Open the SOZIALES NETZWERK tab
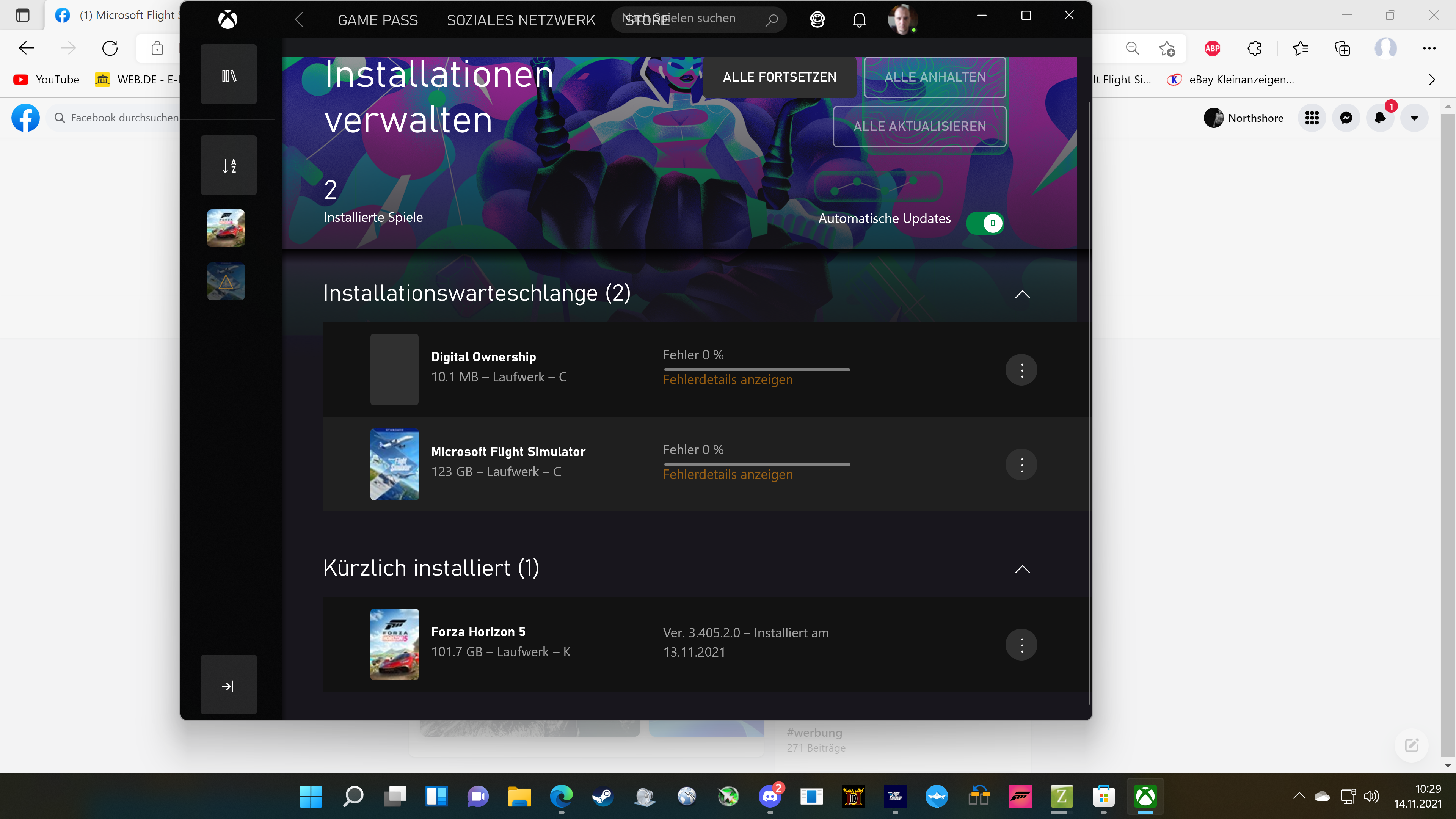This screenshot has height=819, width=1456. 521,20
